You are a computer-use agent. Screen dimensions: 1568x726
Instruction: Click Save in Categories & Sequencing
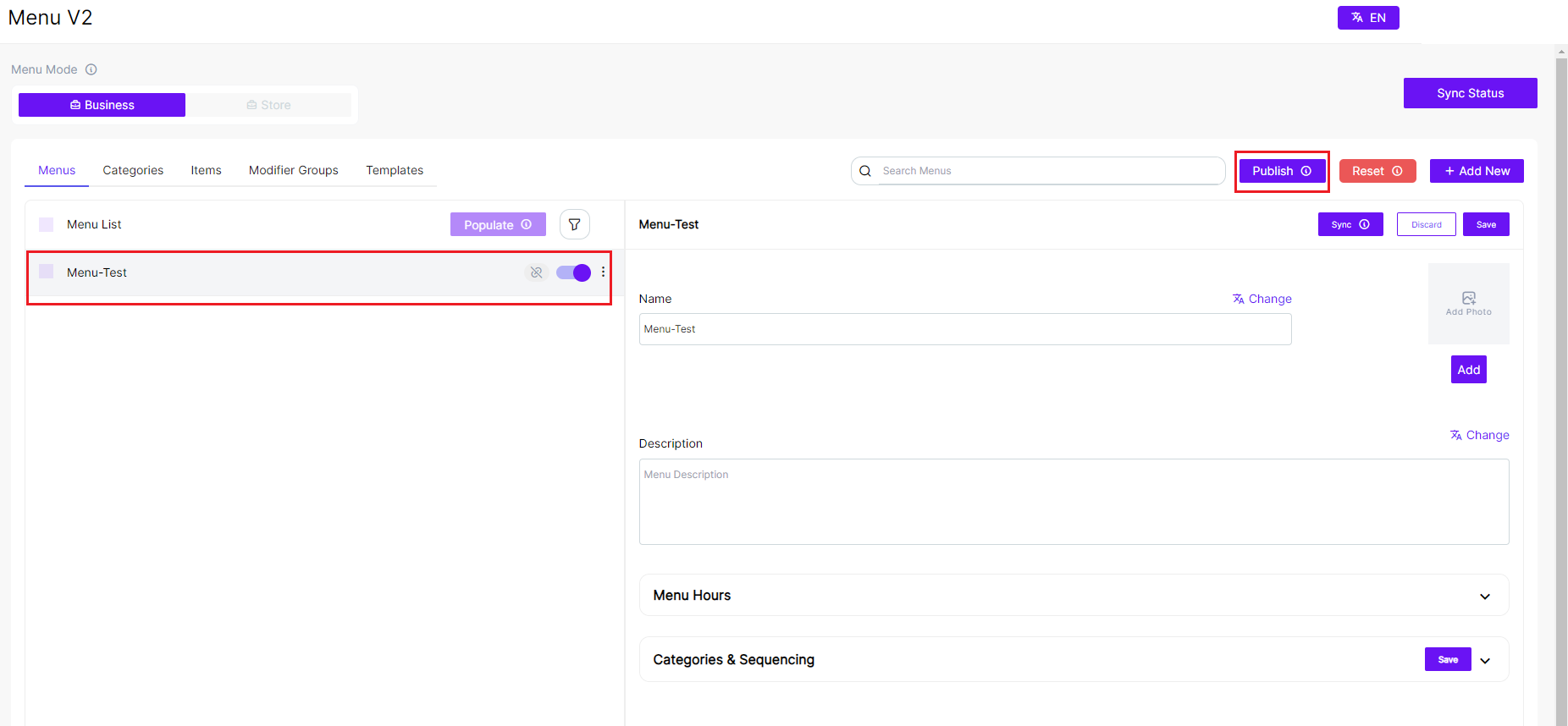[x=1448, y=659]
